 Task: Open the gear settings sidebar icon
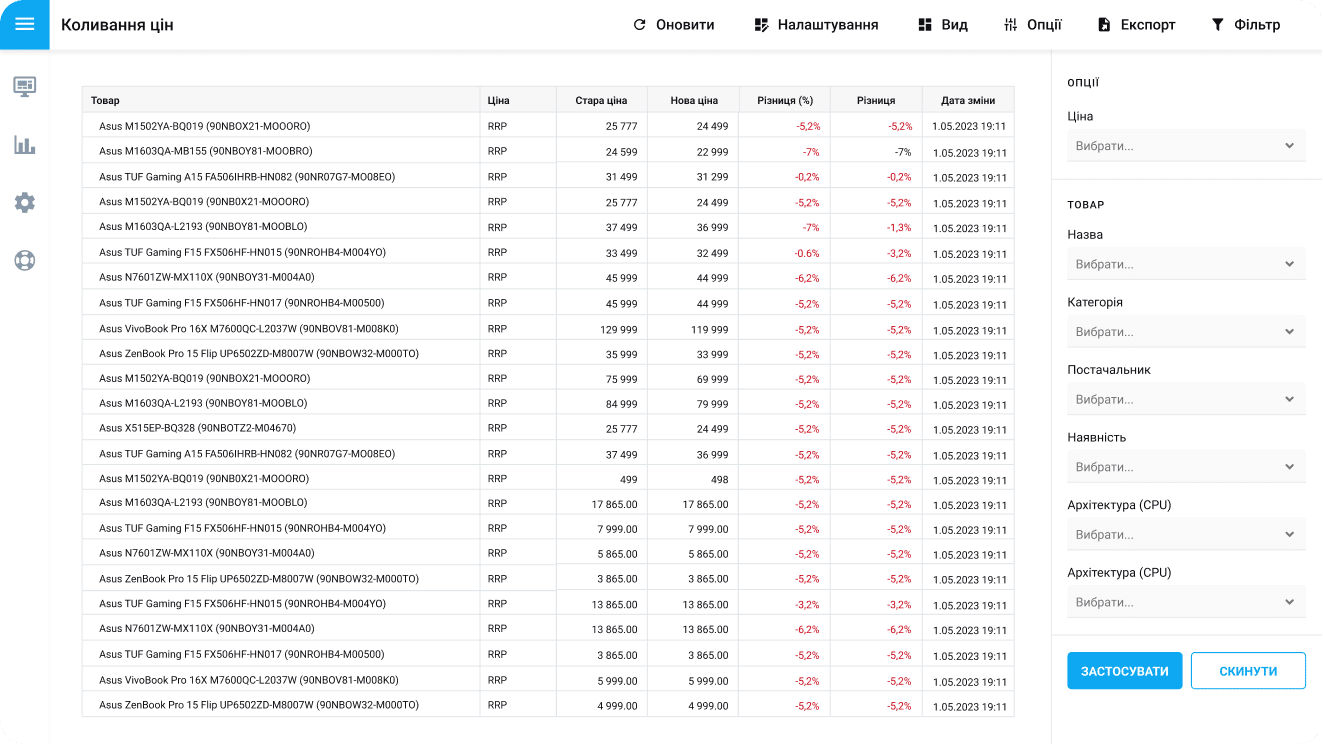tap(24, 203)
